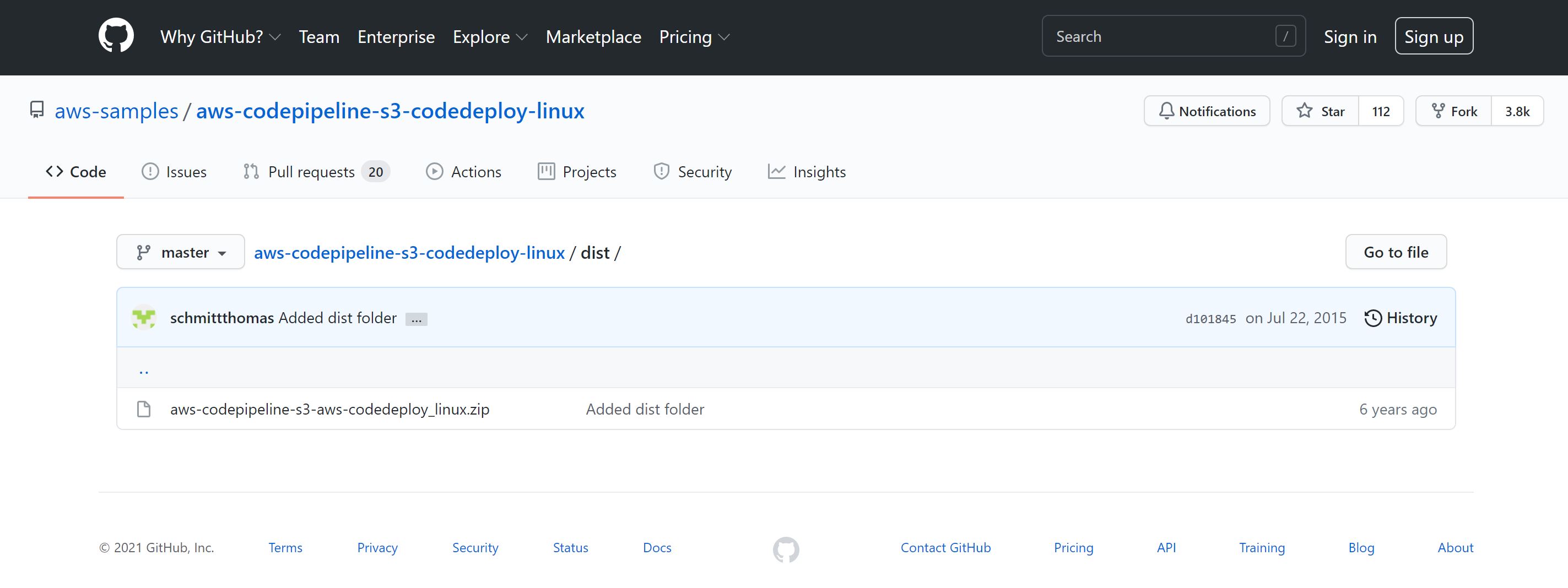Viewport: 1568px width, 588px height.
Task: Open the Actions tab
Action: click(x=464, y=172)
